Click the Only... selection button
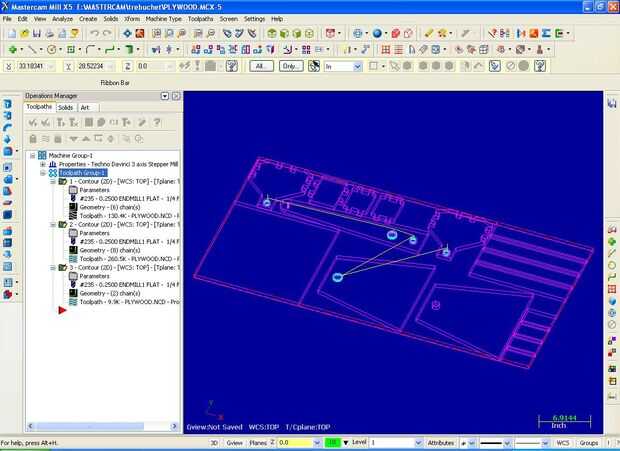Screen dimensions: 620x451 291,66
